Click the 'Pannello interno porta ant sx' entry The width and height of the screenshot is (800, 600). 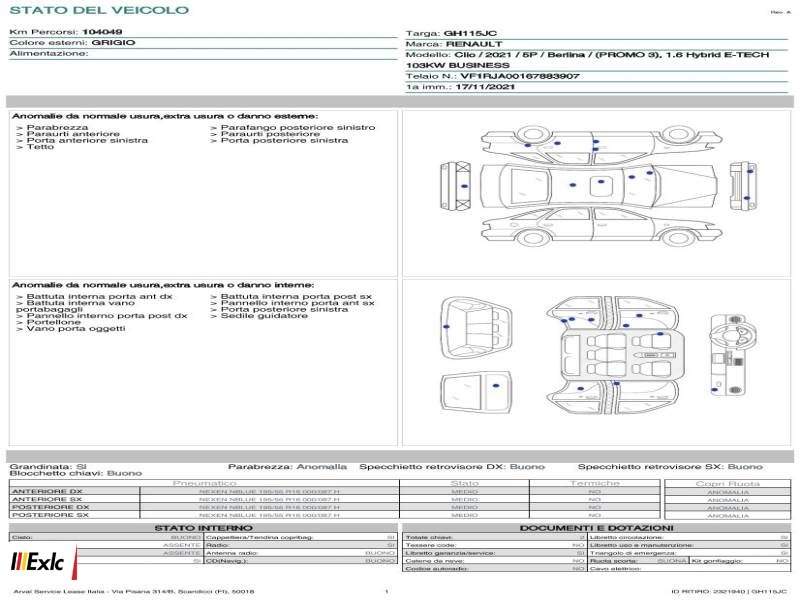(297, 303)
